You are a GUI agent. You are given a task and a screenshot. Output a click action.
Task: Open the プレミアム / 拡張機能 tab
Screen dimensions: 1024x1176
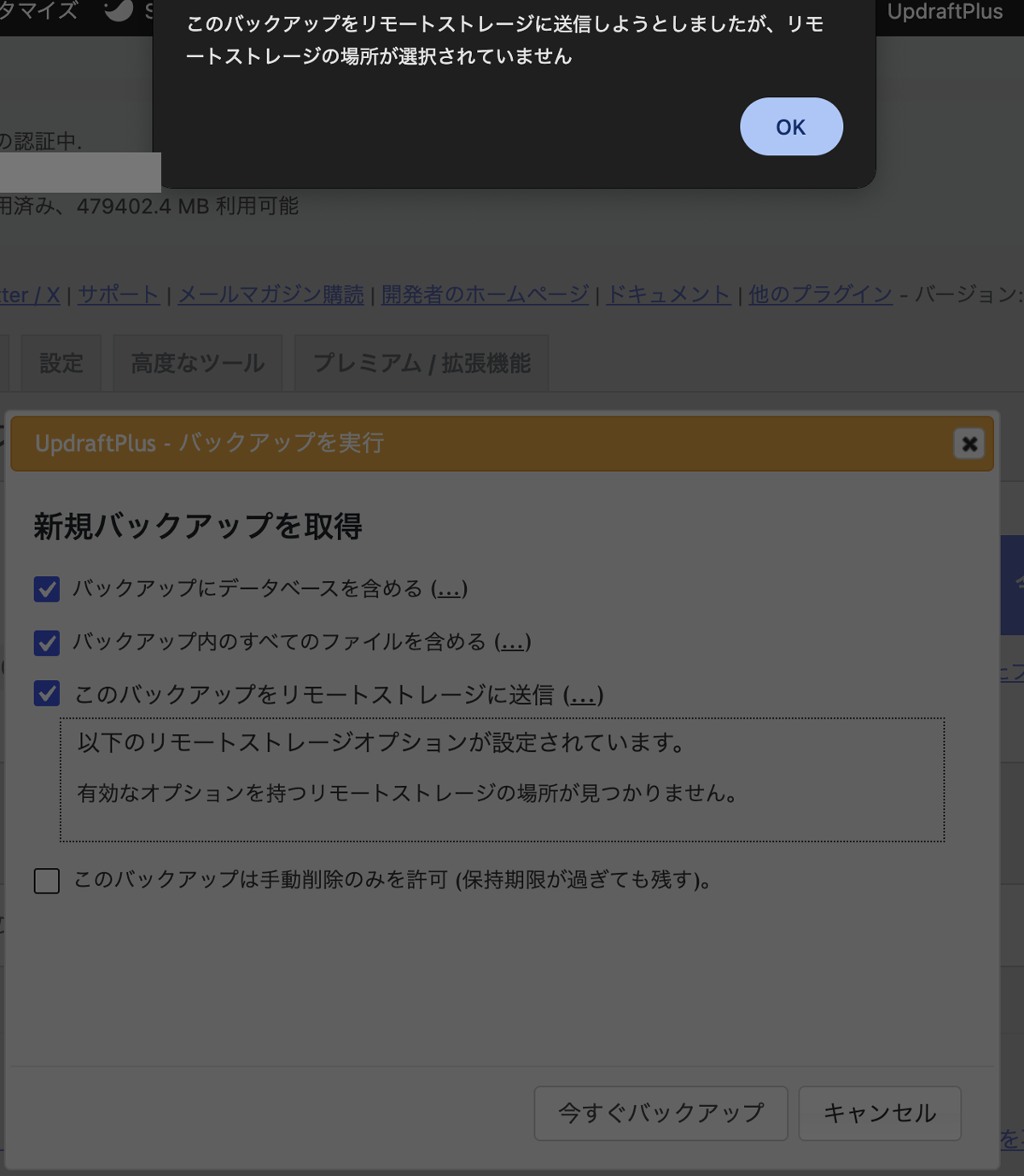tap(422, 363)
